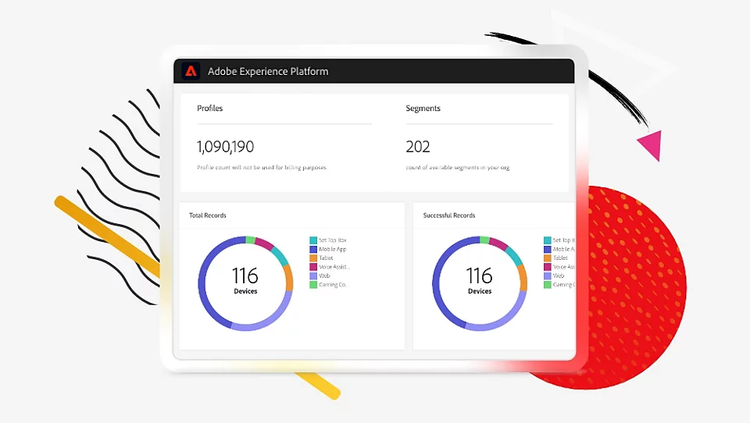Select the Segments card heading
The height and width of the screenshot is (423, 750).
(424, 108)
